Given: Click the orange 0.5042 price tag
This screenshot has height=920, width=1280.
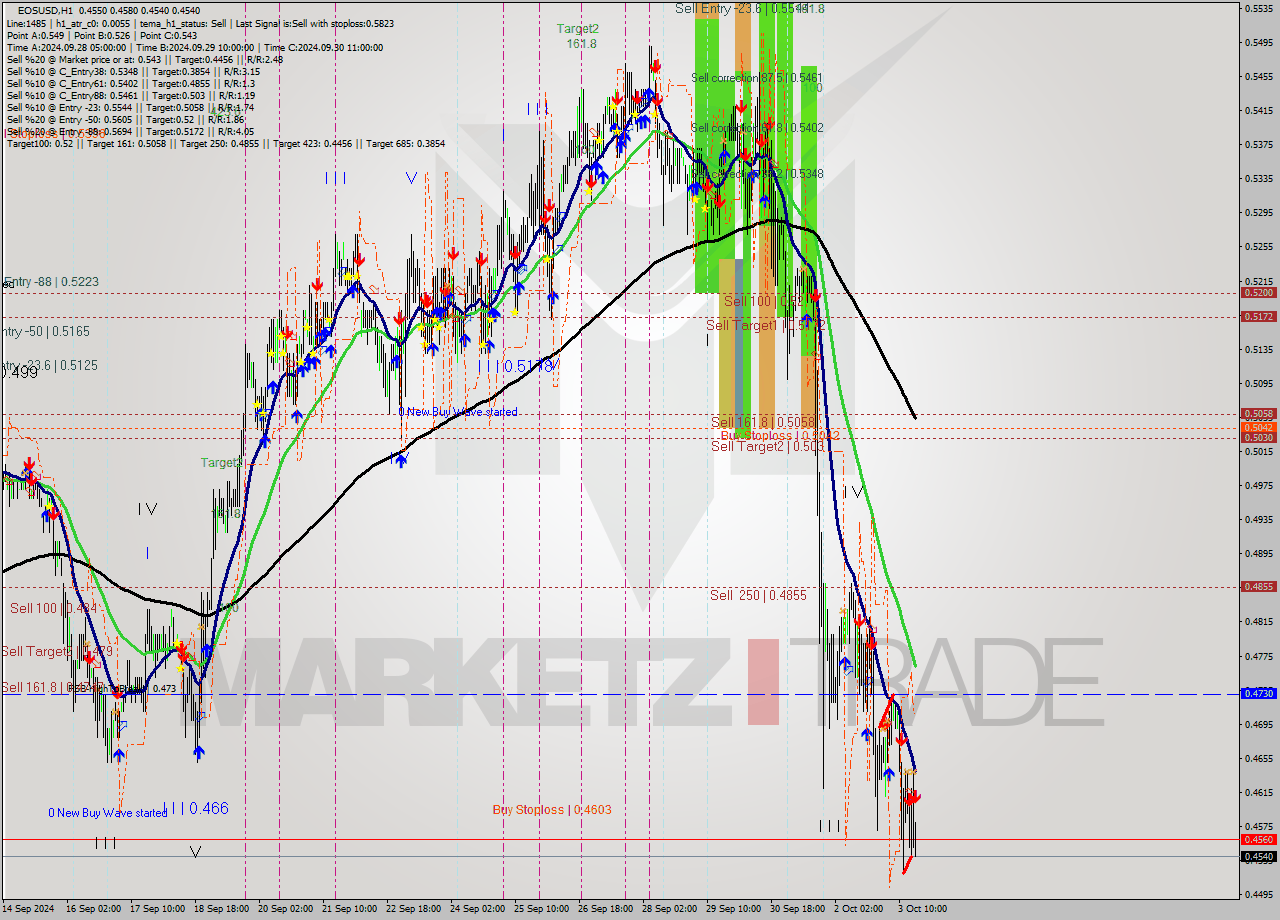Looking at the screenshot, I should pyautogui.click(x=1258, y=427).
